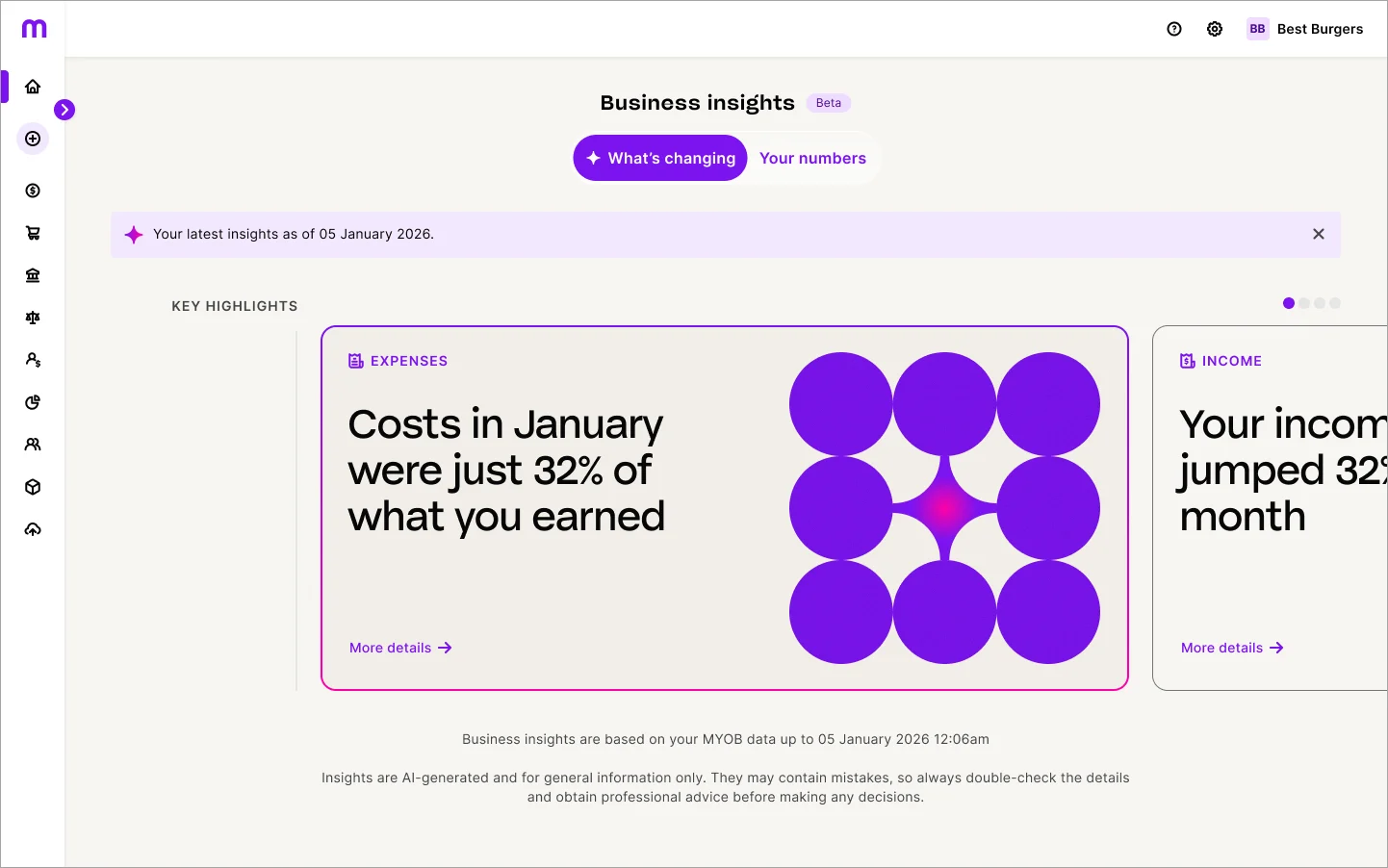
Task: Dismiss the latest insights banner
Action: pyautogui.click(x=1318, y=234)
